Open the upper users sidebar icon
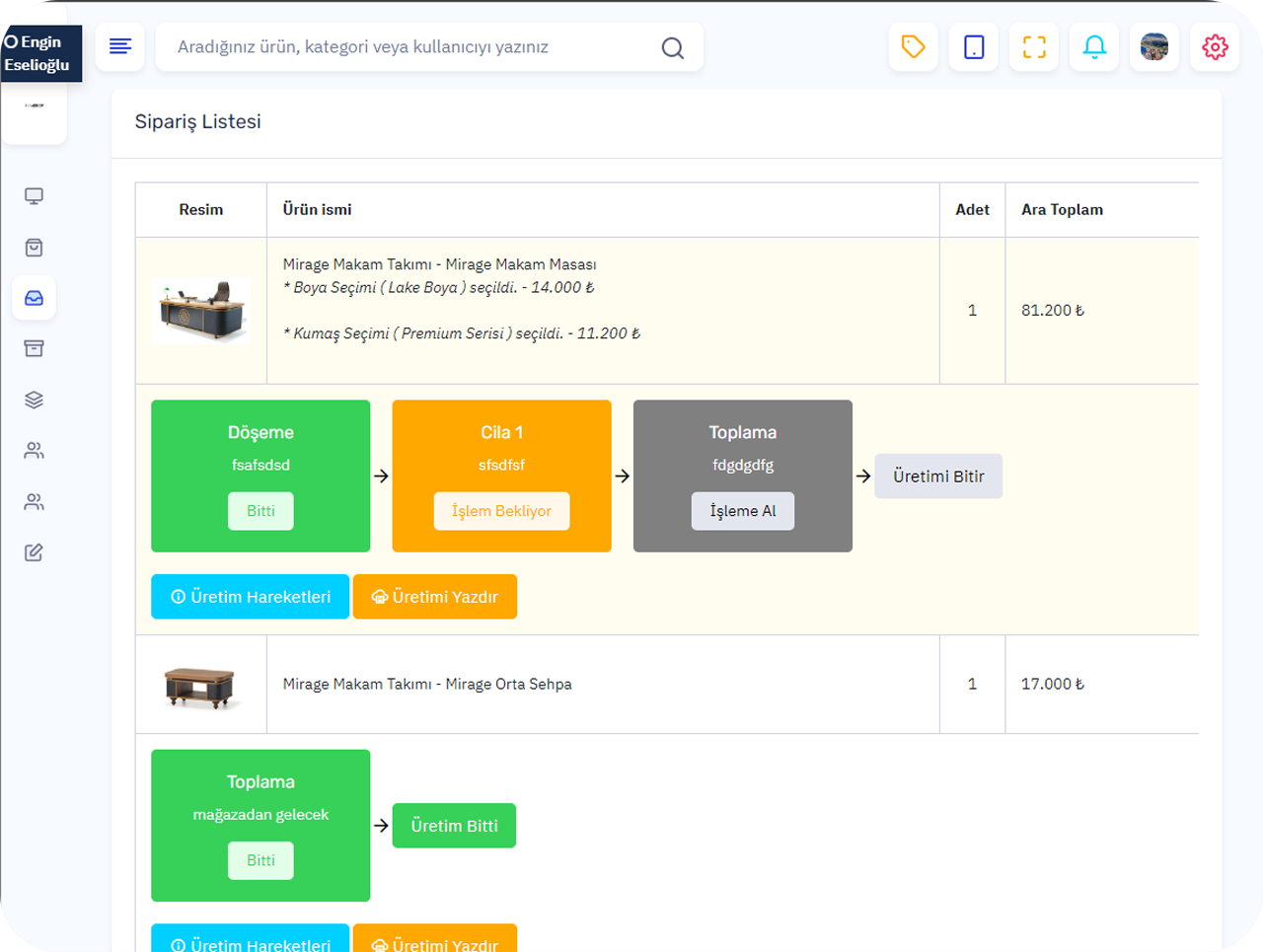1263x952 pixels. [x=34, y=451]
